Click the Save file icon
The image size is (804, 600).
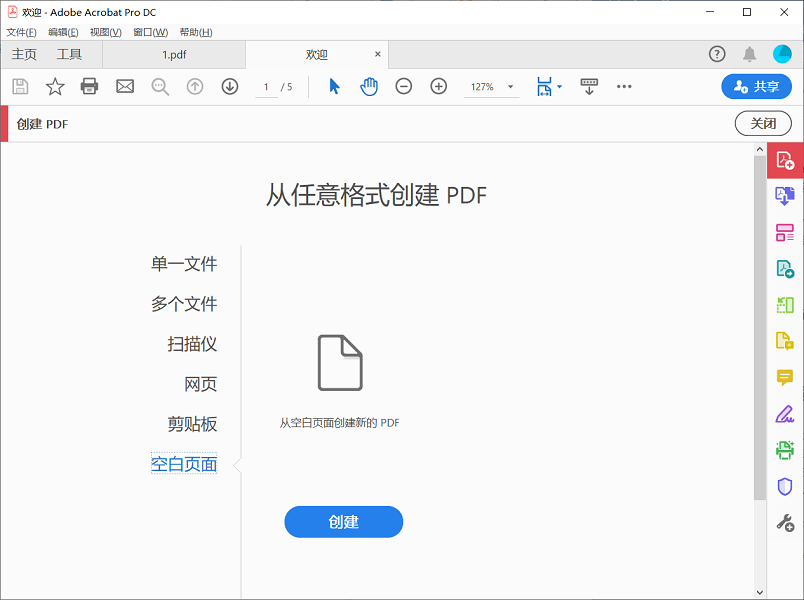pos(21,86)
